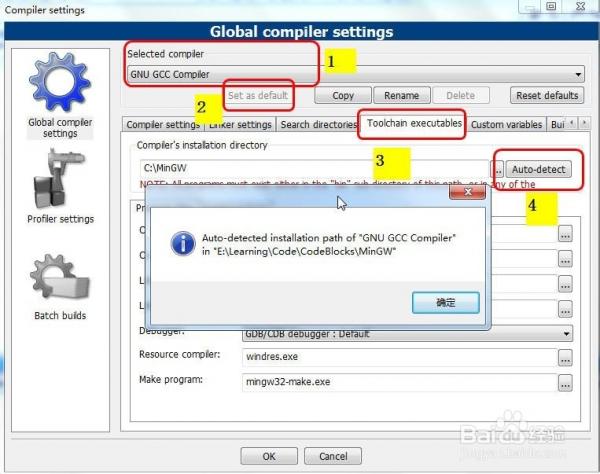Open the Search directories tab

[316, 125]
